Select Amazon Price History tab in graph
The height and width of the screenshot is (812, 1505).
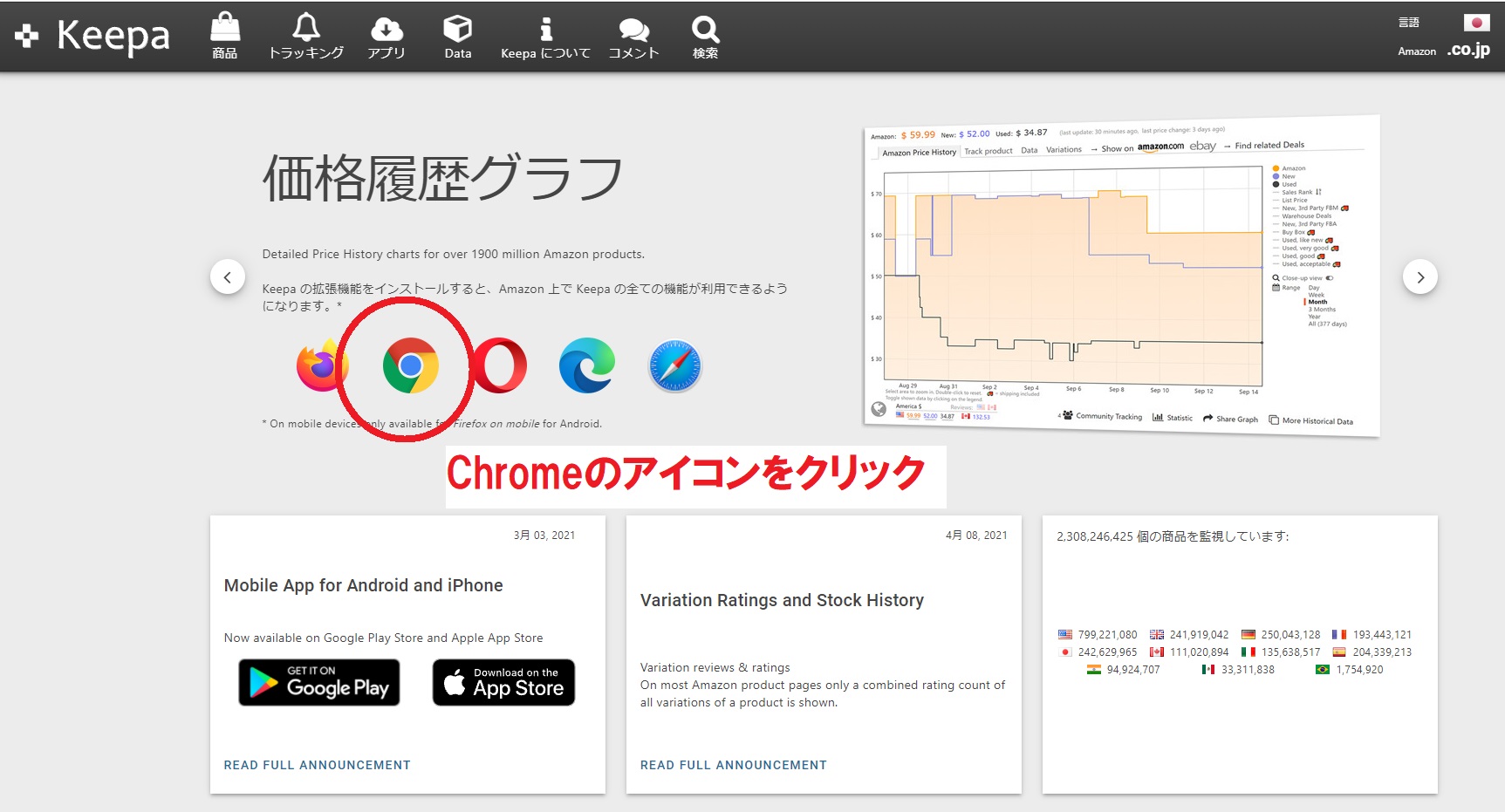click(x=919, y=153)
